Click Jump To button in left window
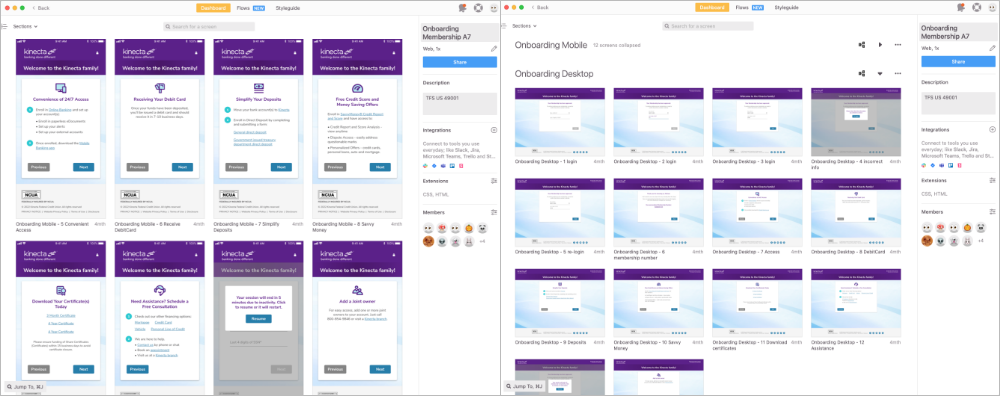This screenshot has height=397, width=1000. (25, 387)
